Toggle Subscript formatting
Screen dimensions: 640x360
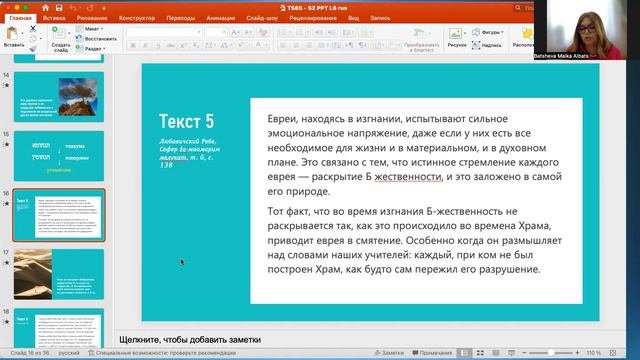coord(196,45)
